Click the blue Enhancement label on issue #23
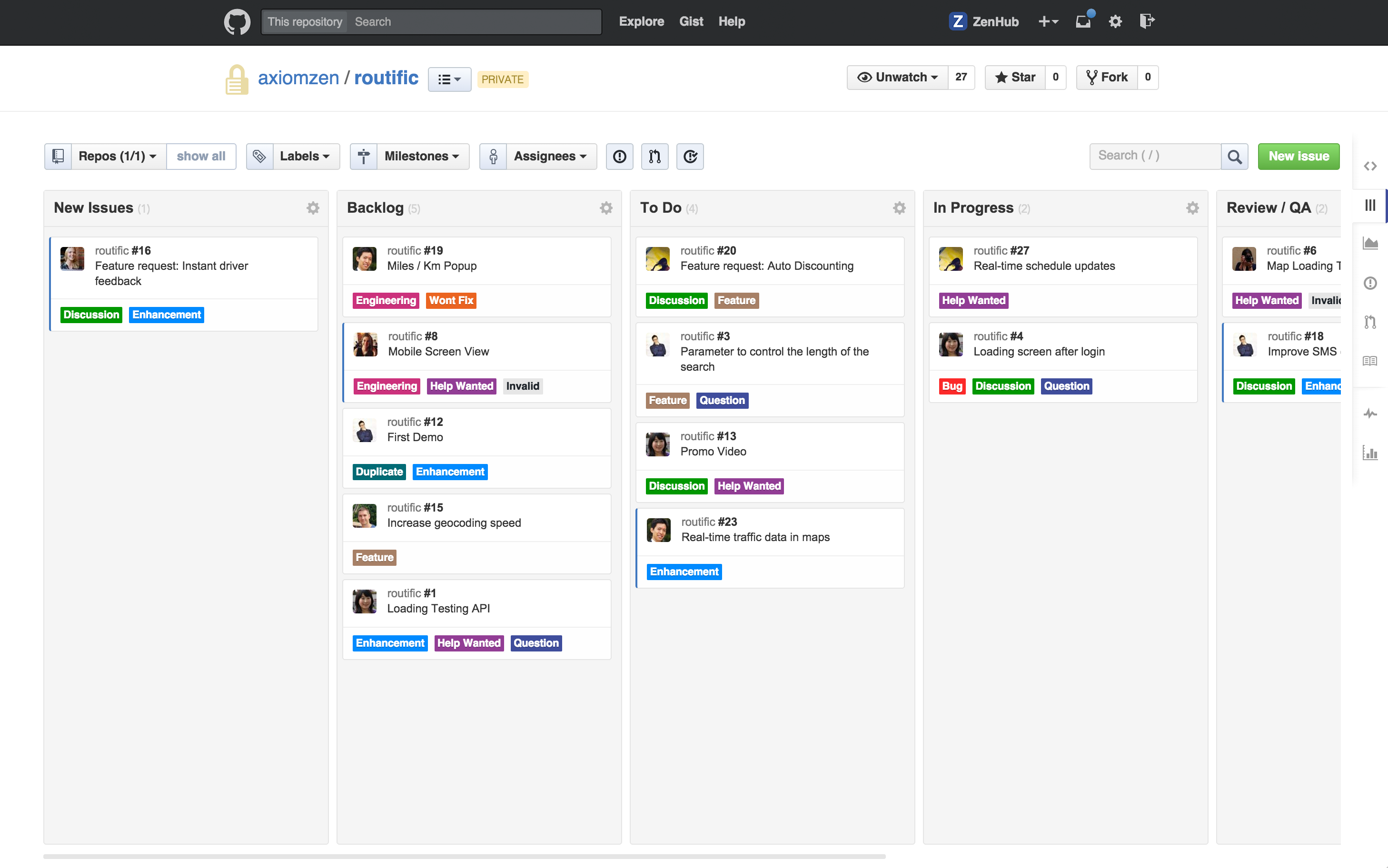The image size is (1388, 868). click(684, 572)
